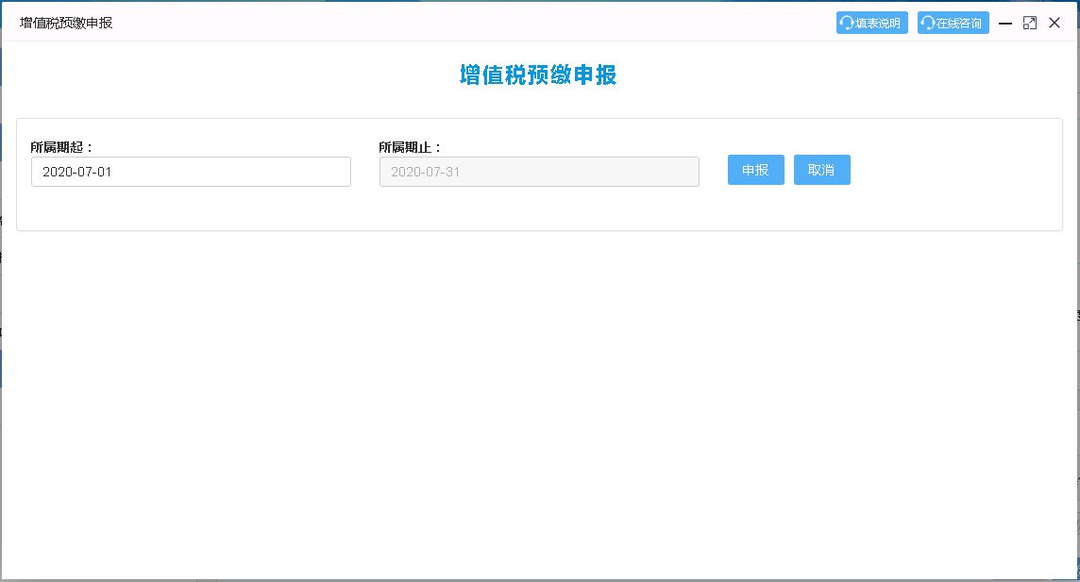Click the 增值税预缴申报 blue page heading

pos(538,75)
